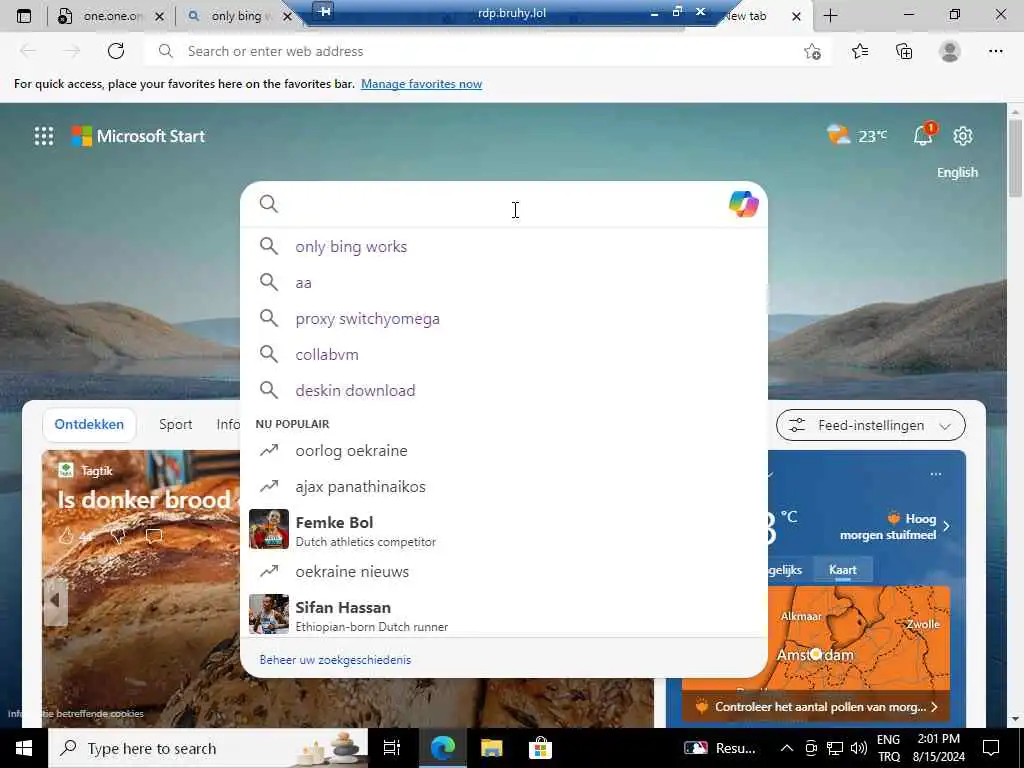This screenshot has width=1024, height=768.
Task: Switch the ENG TRQ input language
Action: pyautogui.click(x=888, y=748)
